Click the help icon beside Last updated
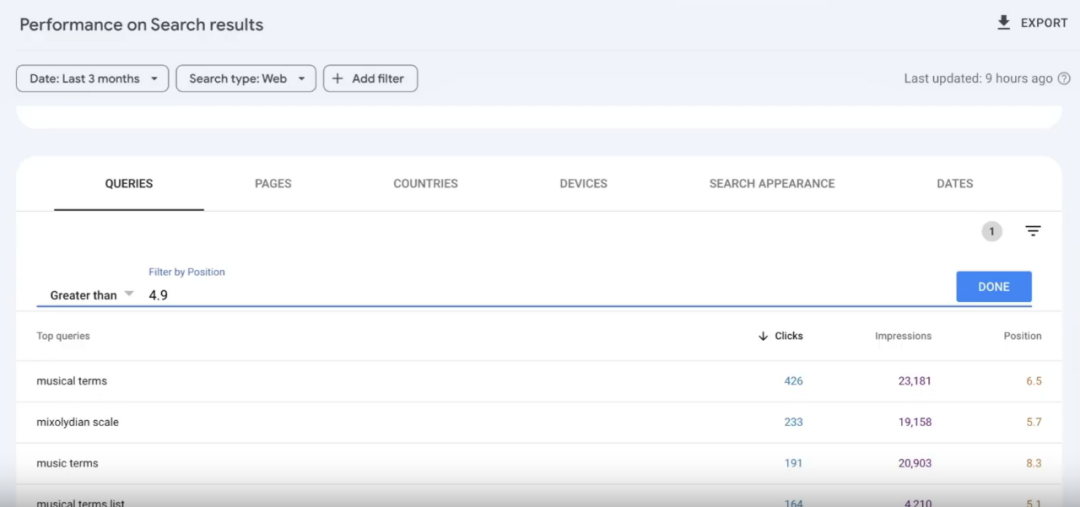 [x=1064, y=79]
